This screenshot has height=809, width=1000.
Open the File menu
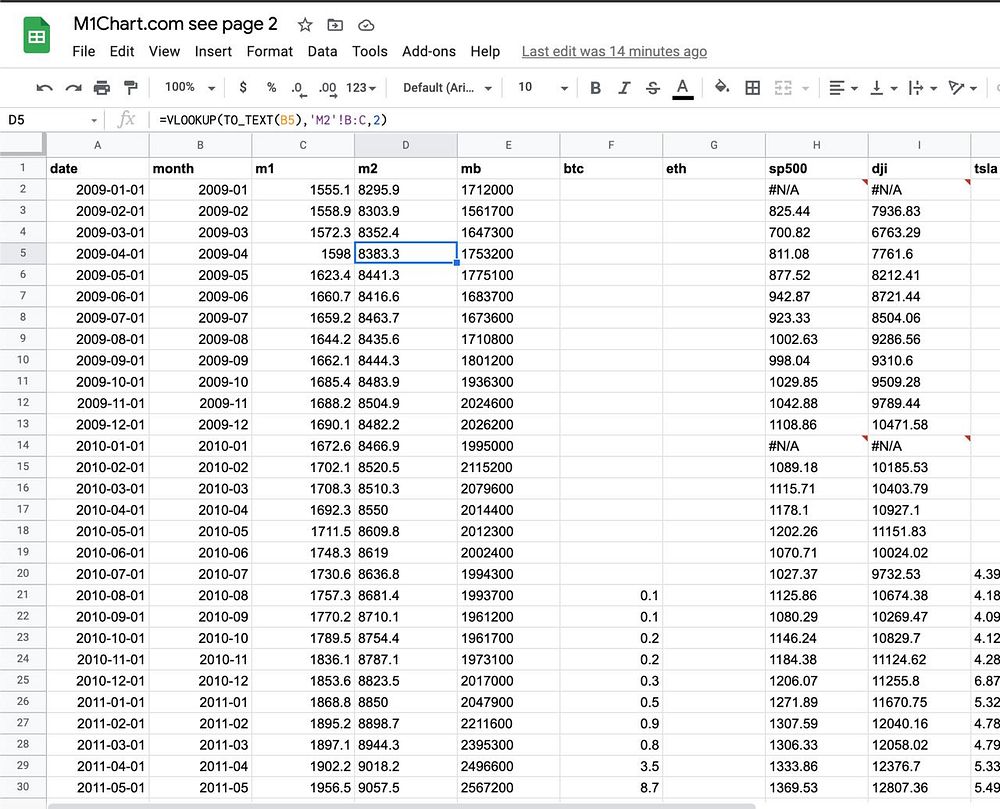[84, 51]
